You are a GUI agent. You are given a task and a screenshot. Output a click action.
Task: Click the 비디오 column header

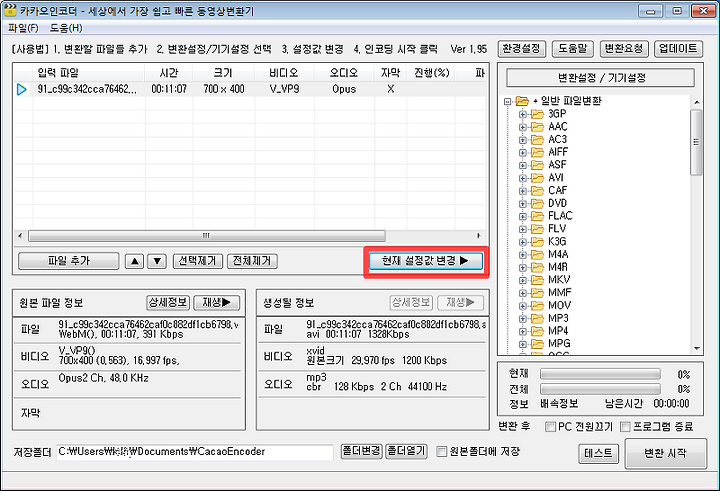[x=284, y=73]
